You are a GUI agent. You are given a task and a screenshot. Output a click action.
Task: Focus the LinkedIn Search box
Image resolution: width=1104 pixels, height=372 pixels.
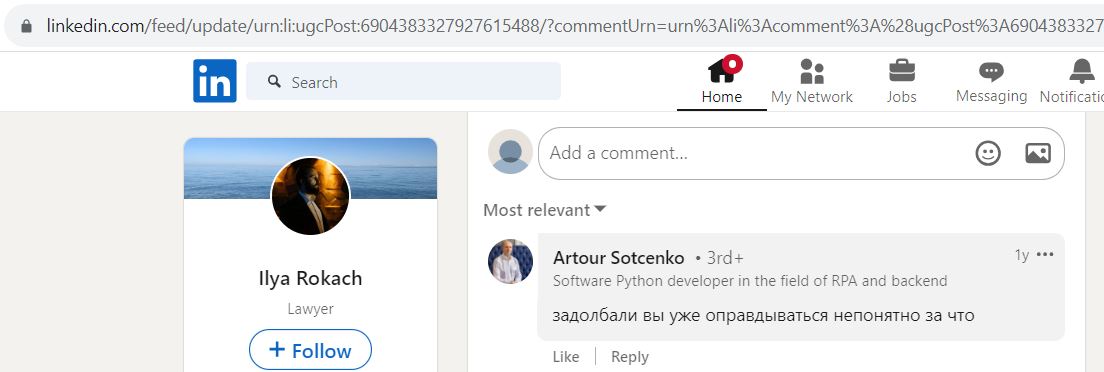(403, 82)
